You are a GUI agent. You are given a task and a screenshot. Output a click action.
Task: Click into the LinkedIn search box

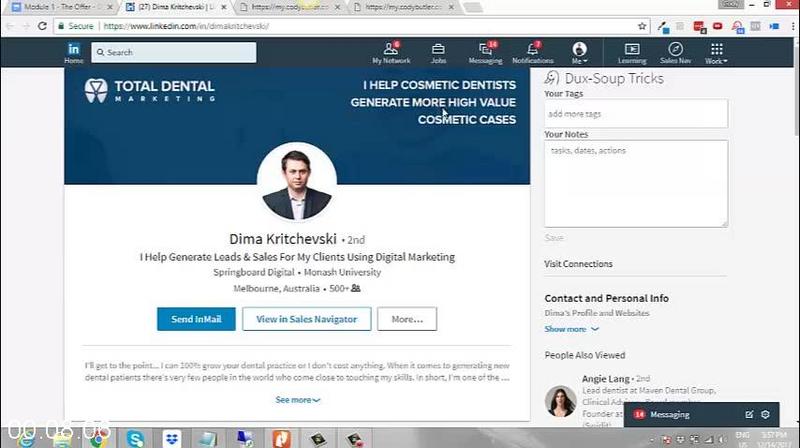click(x=173, y=52)
